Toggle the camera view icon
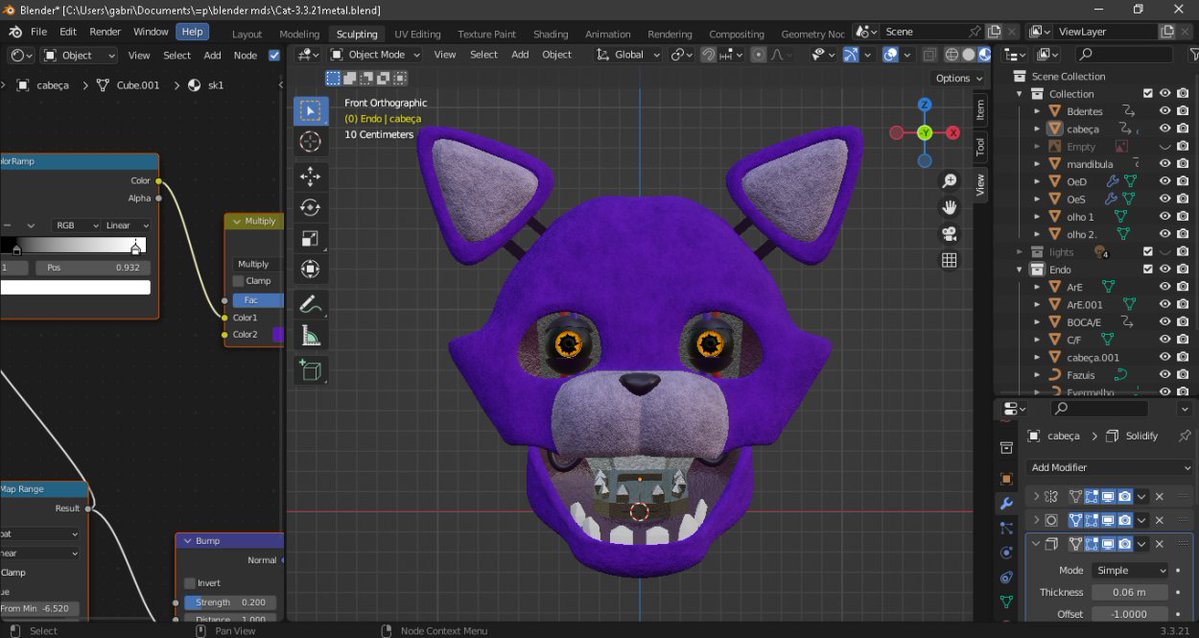This screenshot has width=1199, height=638. click(949, 233)
